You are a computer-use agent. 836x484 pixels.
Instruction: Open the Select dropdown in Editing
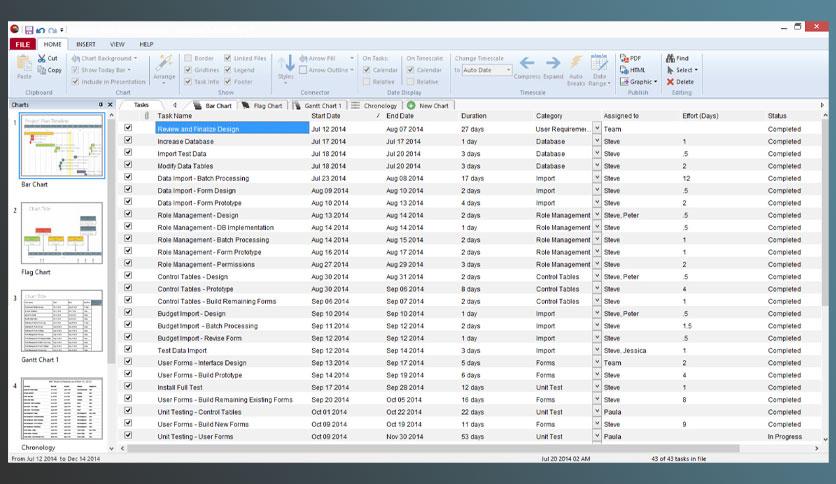pyautogui.click(x=696, y=70)
